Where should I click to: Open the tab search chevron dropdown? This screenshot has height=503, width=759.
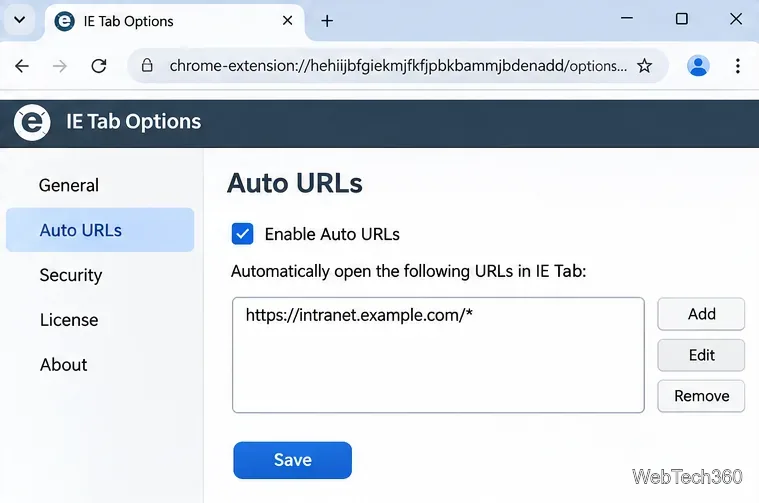(x=20, y=20)
